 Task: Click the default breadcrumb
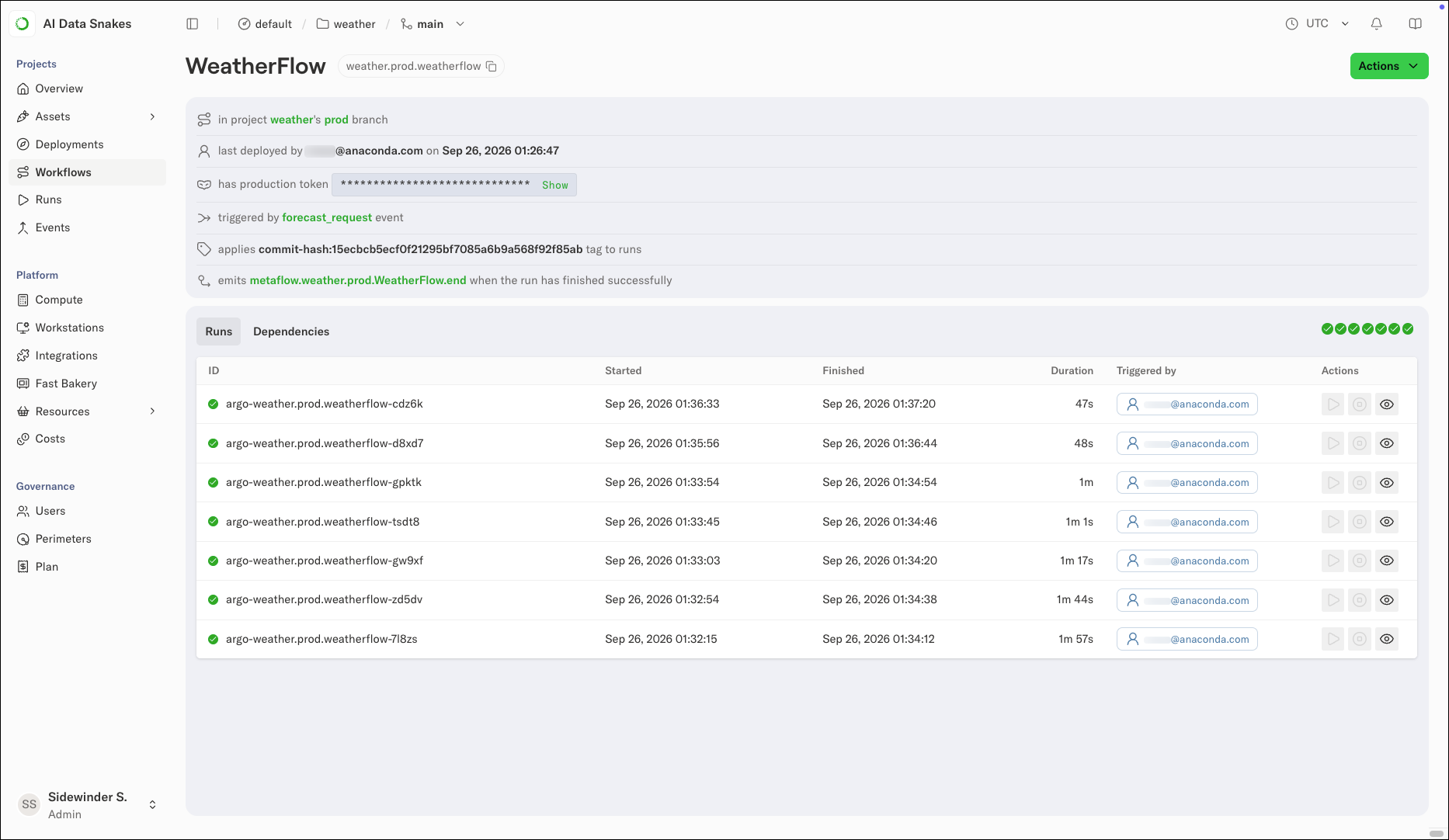(x=265, y=24)
